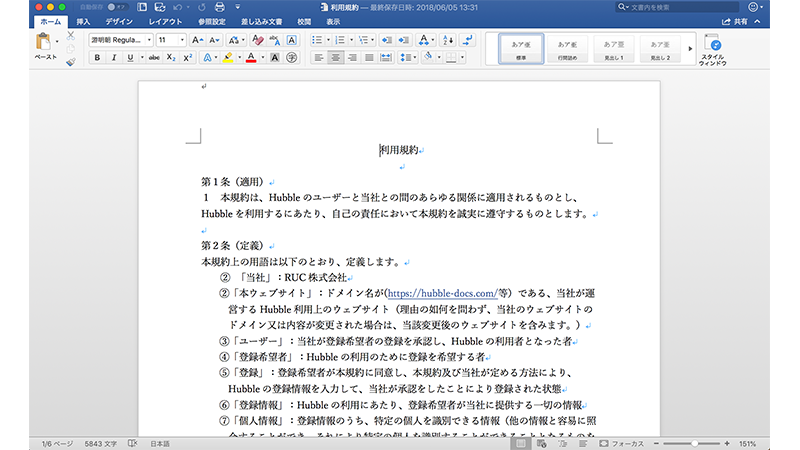Open the font size 11 dropdown
The height and width of the screenshot is (450, 800).
182,40
